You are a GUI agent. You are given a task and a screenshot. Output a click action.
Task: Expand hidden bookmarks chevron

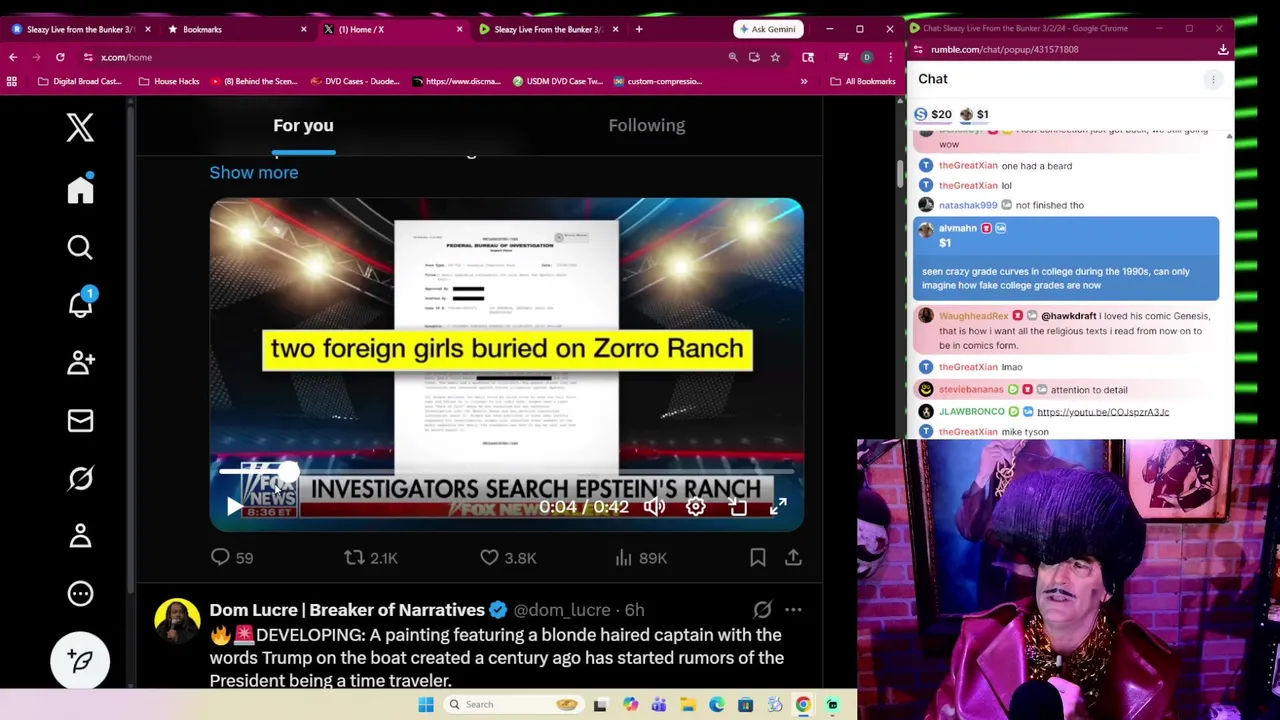tap(804, 81)
